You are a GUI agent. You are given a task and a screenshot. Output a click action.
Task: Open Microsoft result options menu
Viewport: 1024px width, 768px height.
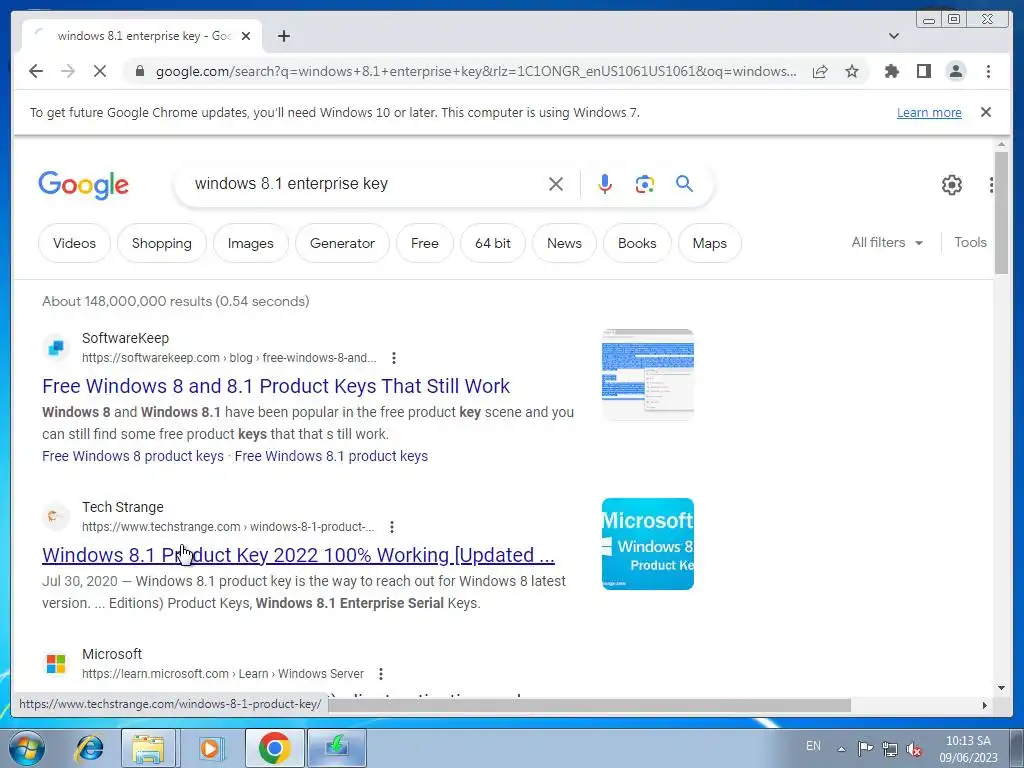tap(381, 674)
